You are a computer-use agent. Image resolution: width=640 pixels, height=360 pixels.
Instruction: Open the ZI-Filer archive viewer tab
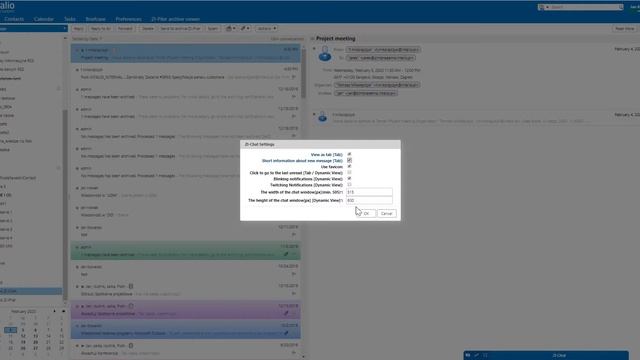pyautogui.click(x=176, y=19)
